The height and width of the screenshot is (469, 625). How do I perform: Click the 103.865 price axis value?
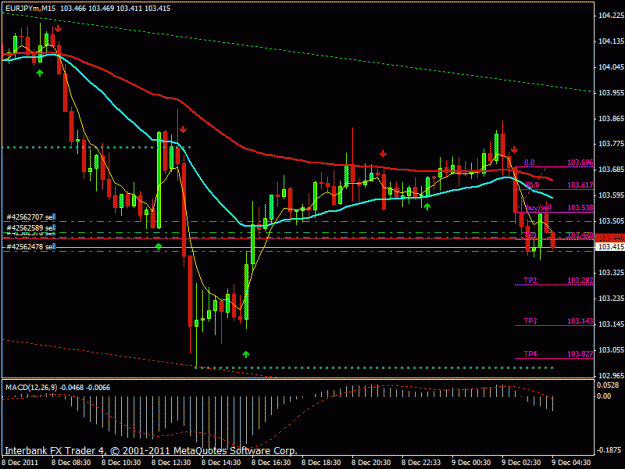[611, 118]
